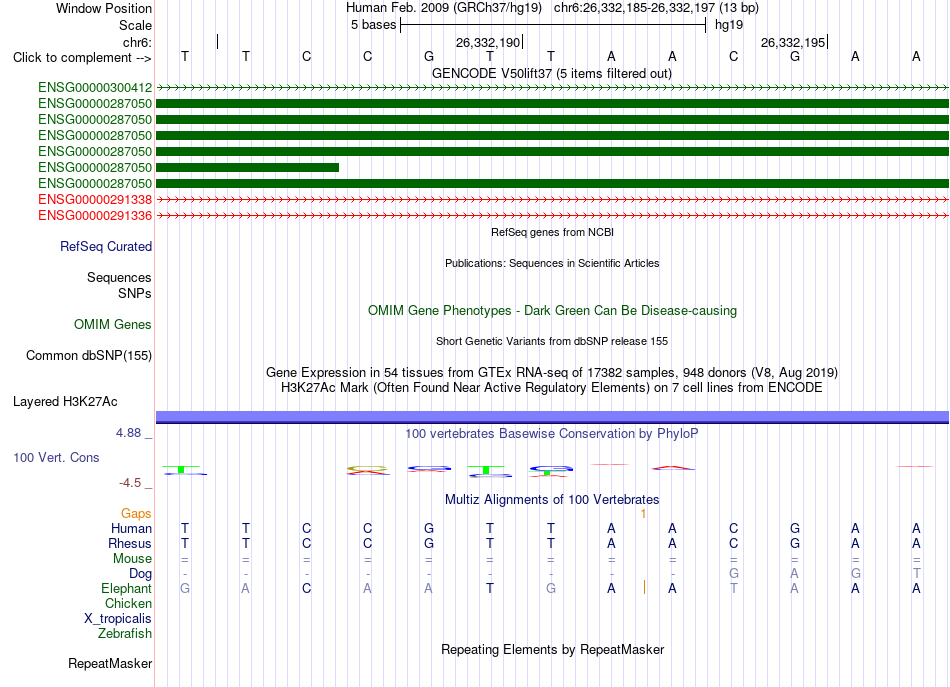Viewport: 950px width, 687px height.
Task: Click the C base in the Elephant row
Action: tap(307, 588)
